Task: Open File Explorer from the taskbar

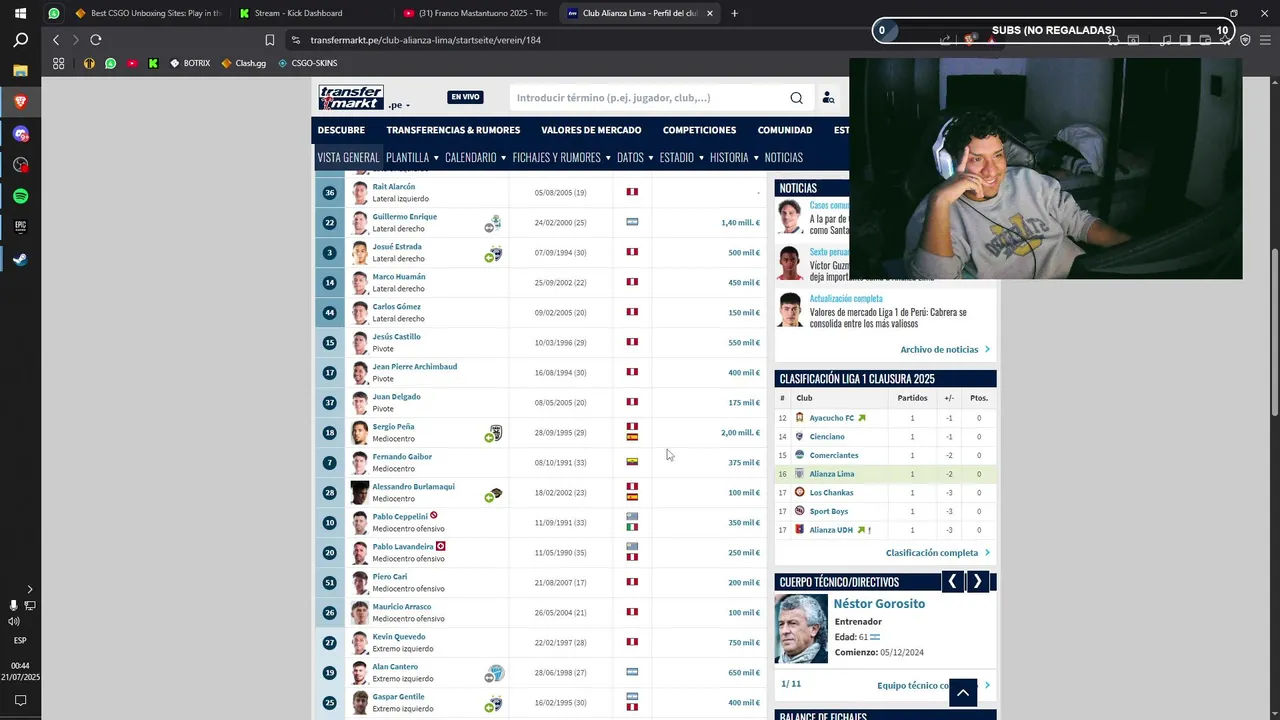Action: tap(20, 71)
